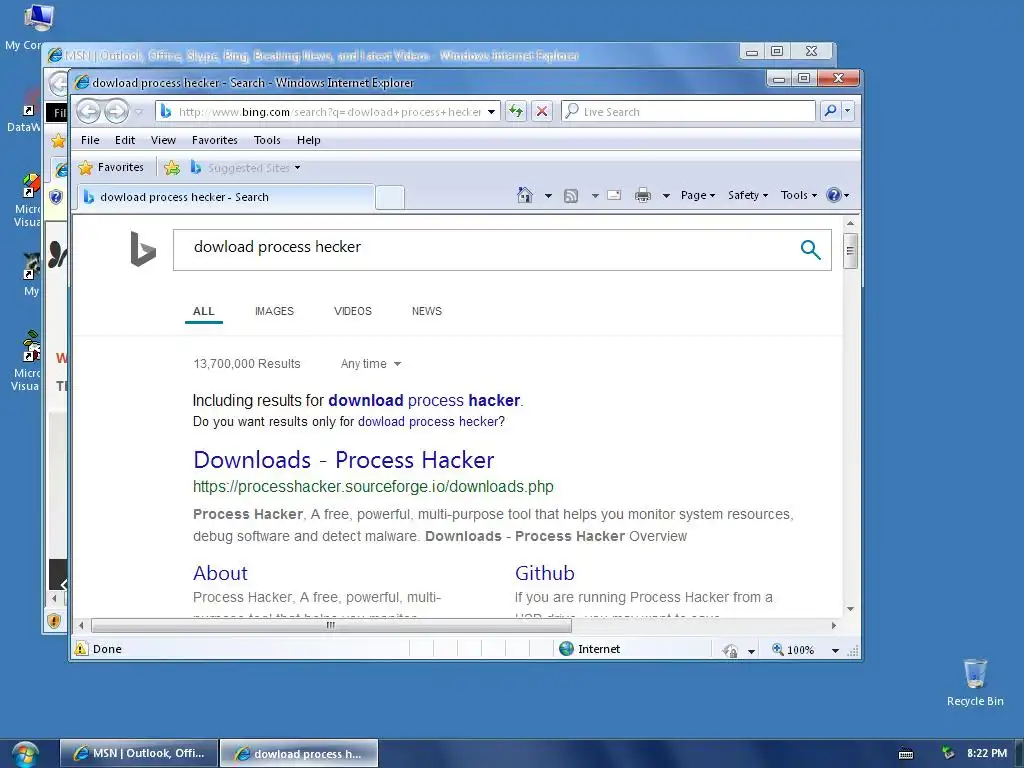The height and width of the screenshot is (768, 1024).
Task: Open the Tools command bar dropdown
Action: [798, 195]
